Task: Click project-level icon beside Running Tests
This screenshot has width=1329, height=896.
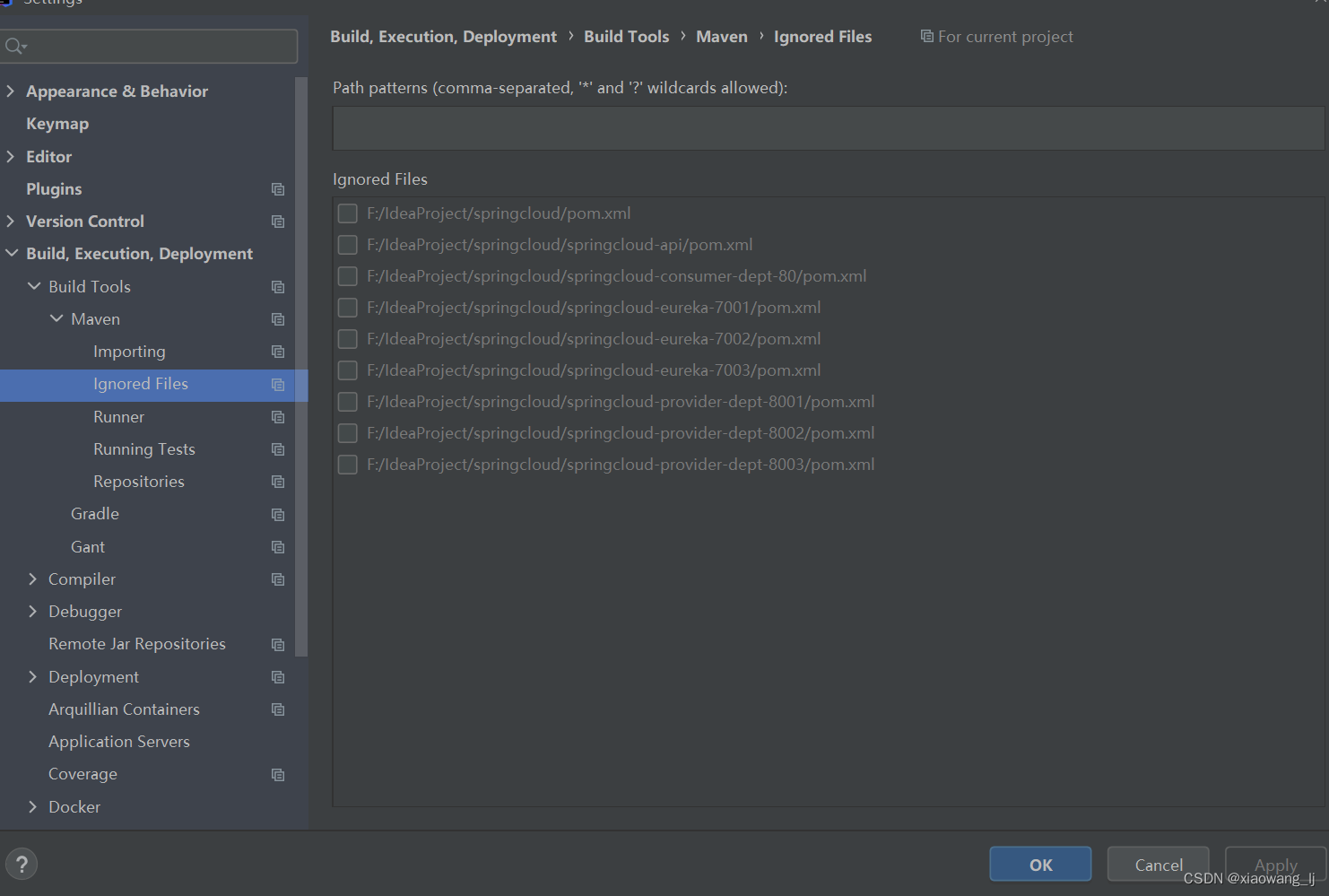Action: tap(278, 449)
